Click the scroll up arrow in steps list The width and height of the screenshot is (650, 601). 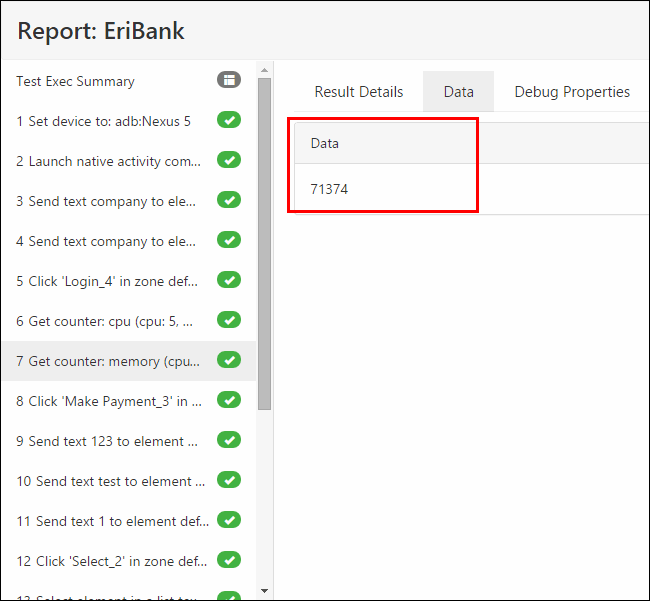click(x=264, y=70)
